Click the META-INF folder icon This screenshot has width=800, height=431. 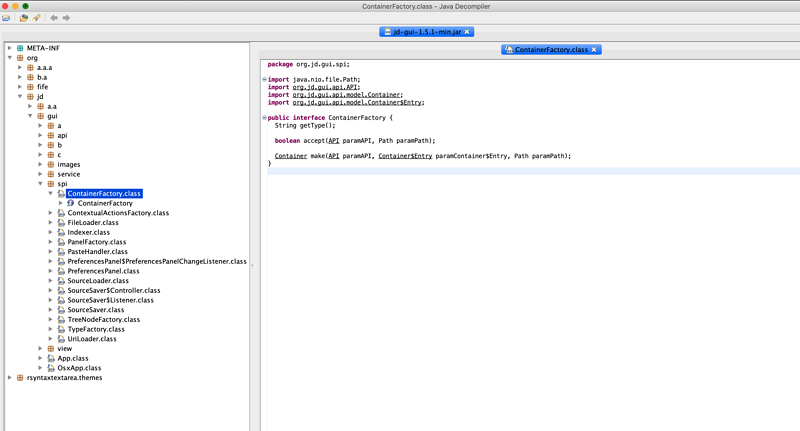pyautogui.click(x=20, y=48)
